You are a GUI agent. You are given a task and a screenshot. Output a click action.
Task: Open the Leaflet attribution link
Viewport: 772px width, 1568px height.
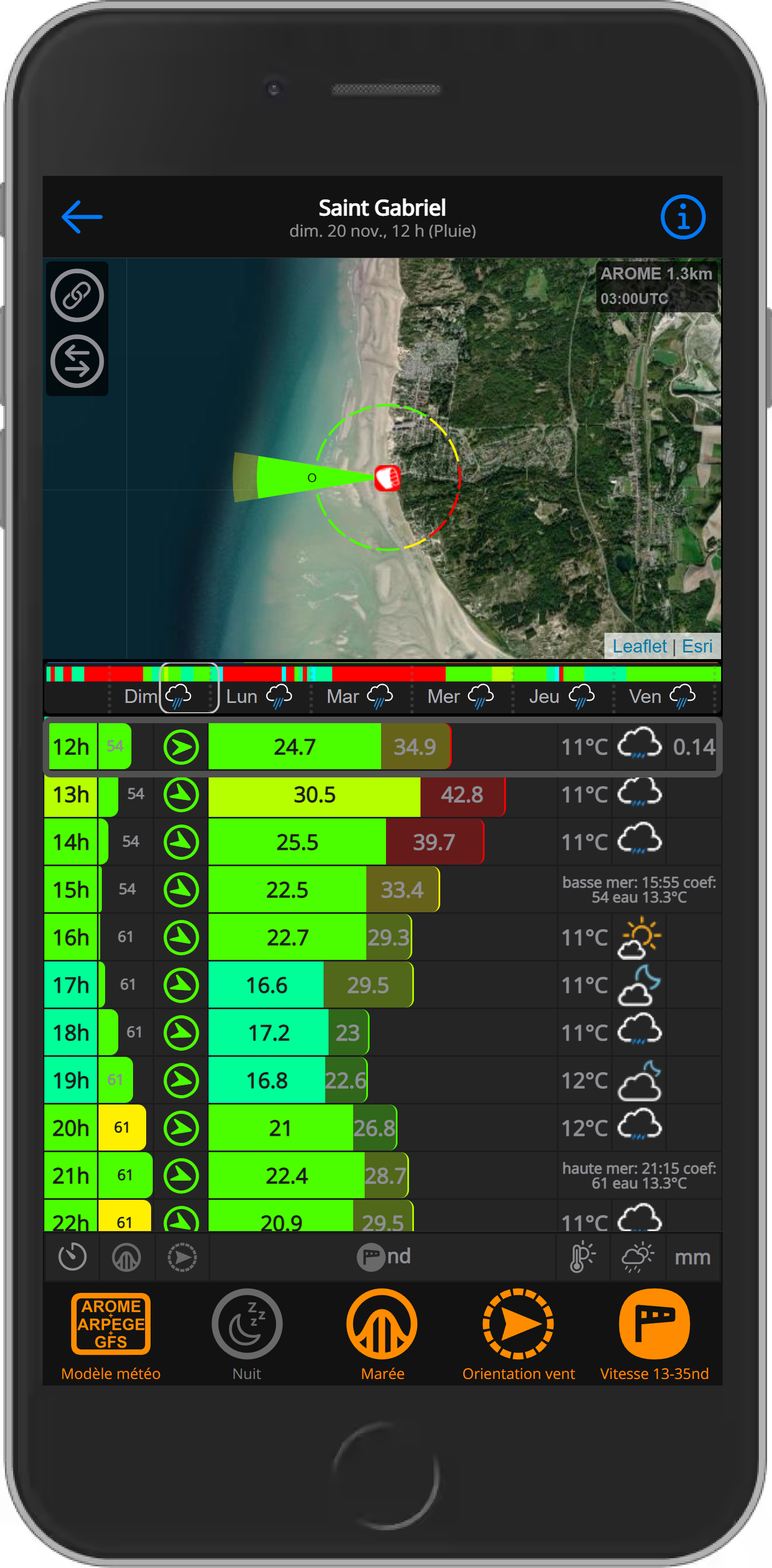click(639, 646)
